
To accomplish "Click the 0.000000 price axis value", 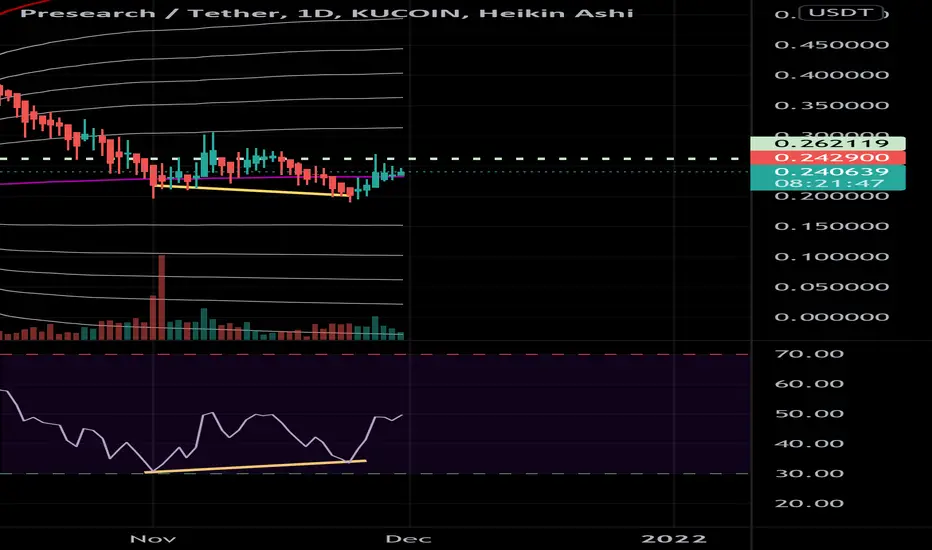I will (x=832, y=318).
